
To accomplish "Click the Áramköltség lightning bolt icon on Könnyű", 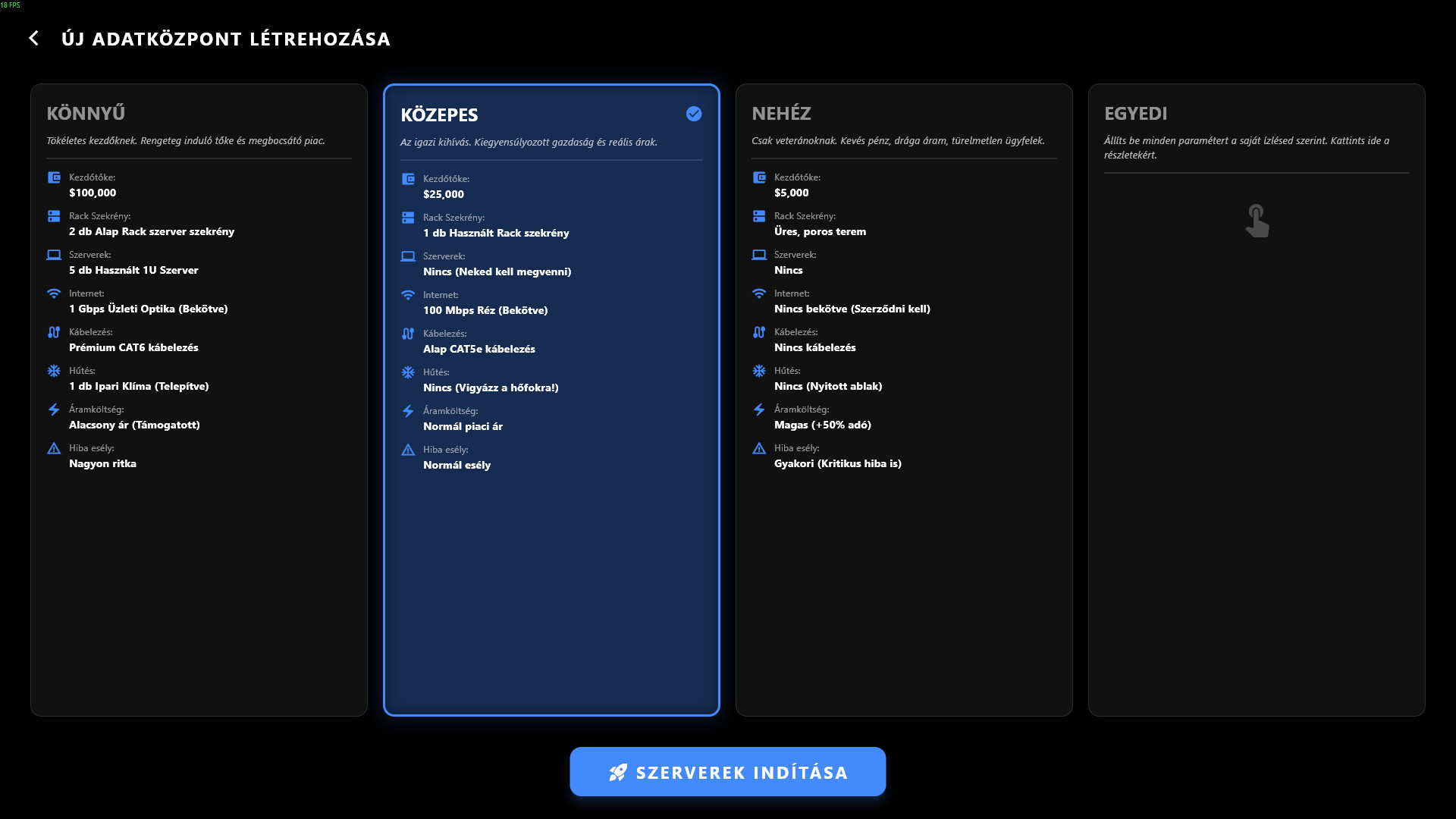I will click(x=53, y=409).
